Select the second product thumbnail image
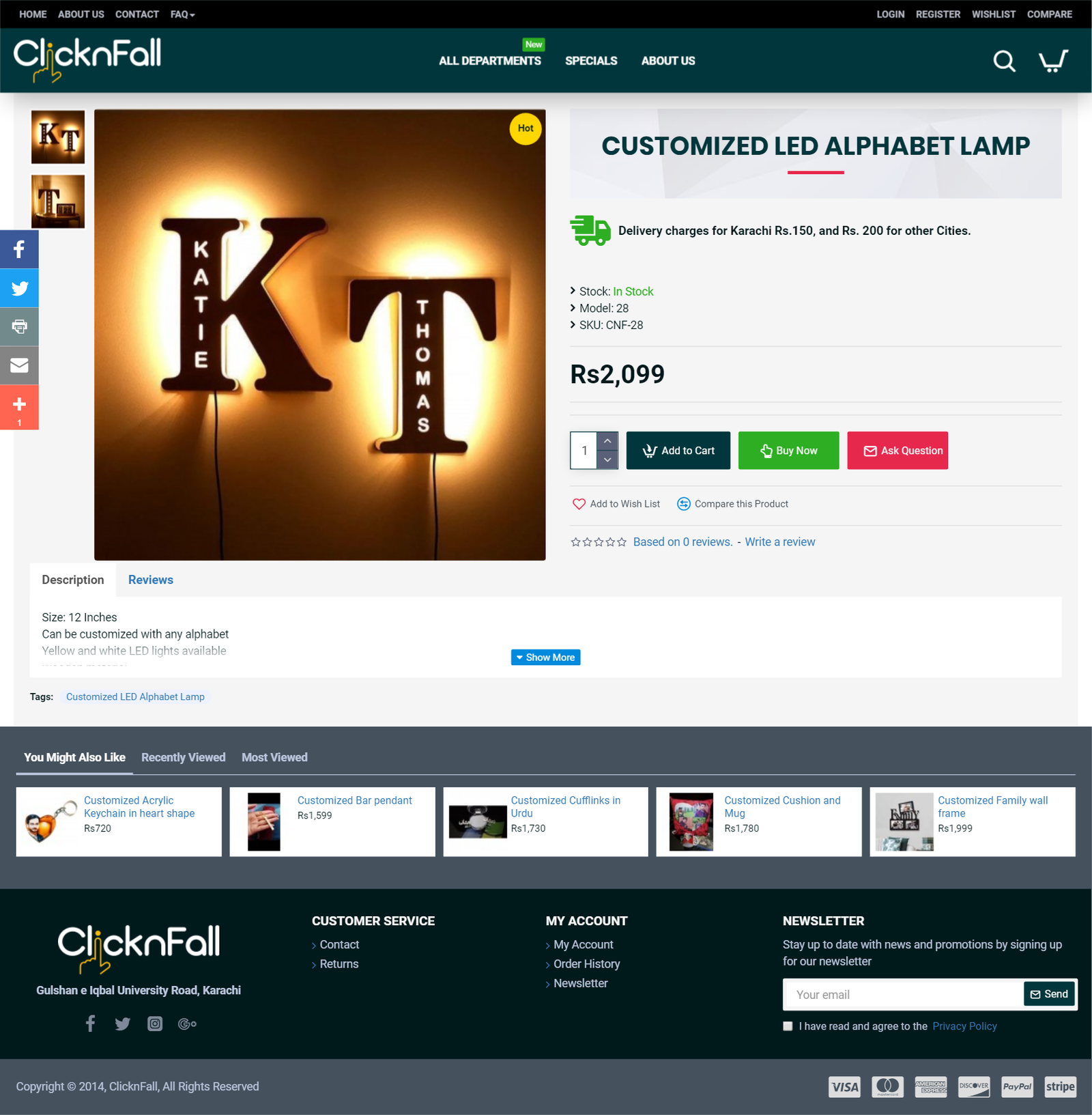Screen dimensions: 1092x1115 [58, 201]
